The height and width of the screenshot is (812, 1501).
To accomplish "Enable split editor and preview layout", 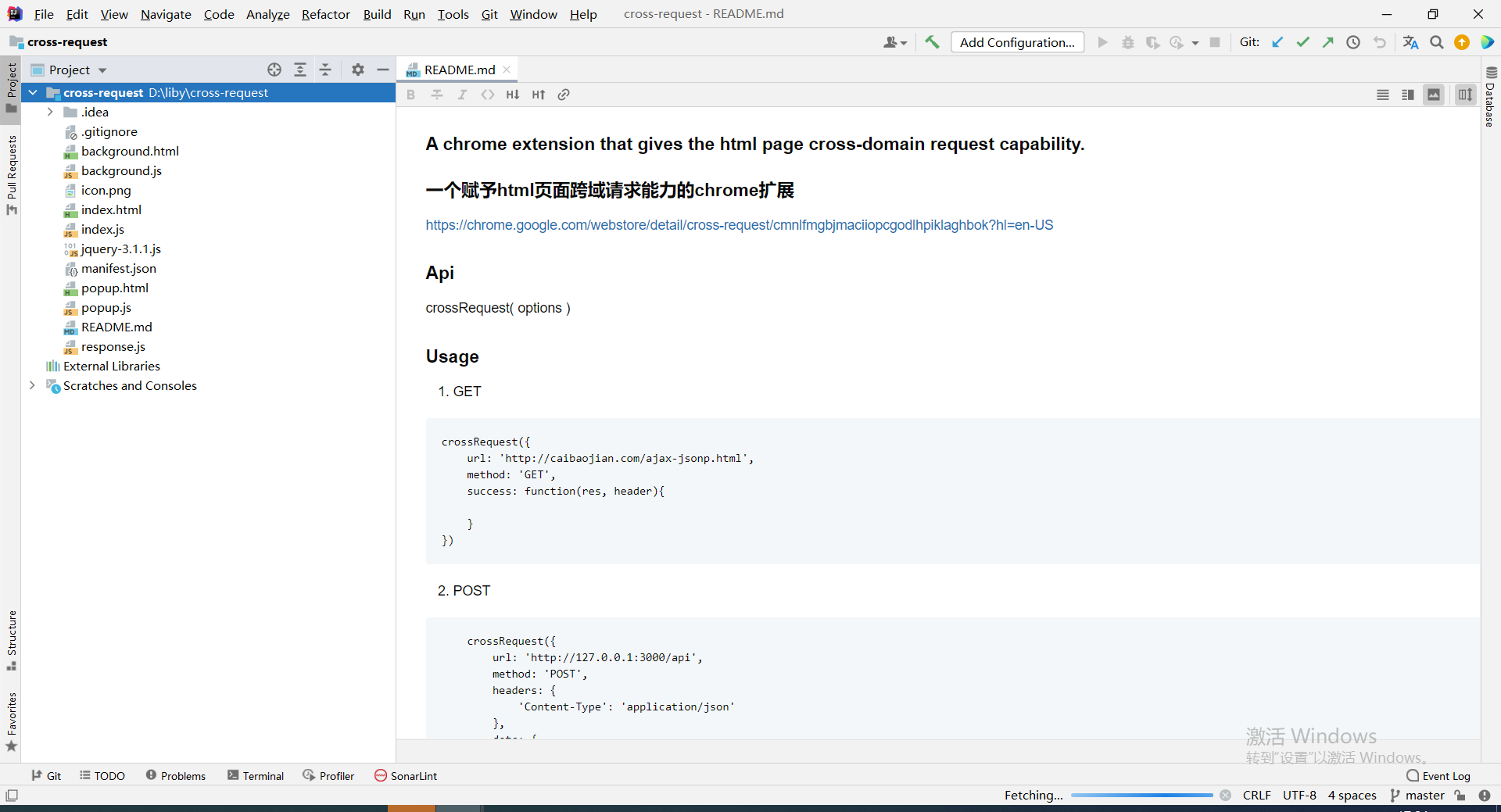I will coord(1407,95).
